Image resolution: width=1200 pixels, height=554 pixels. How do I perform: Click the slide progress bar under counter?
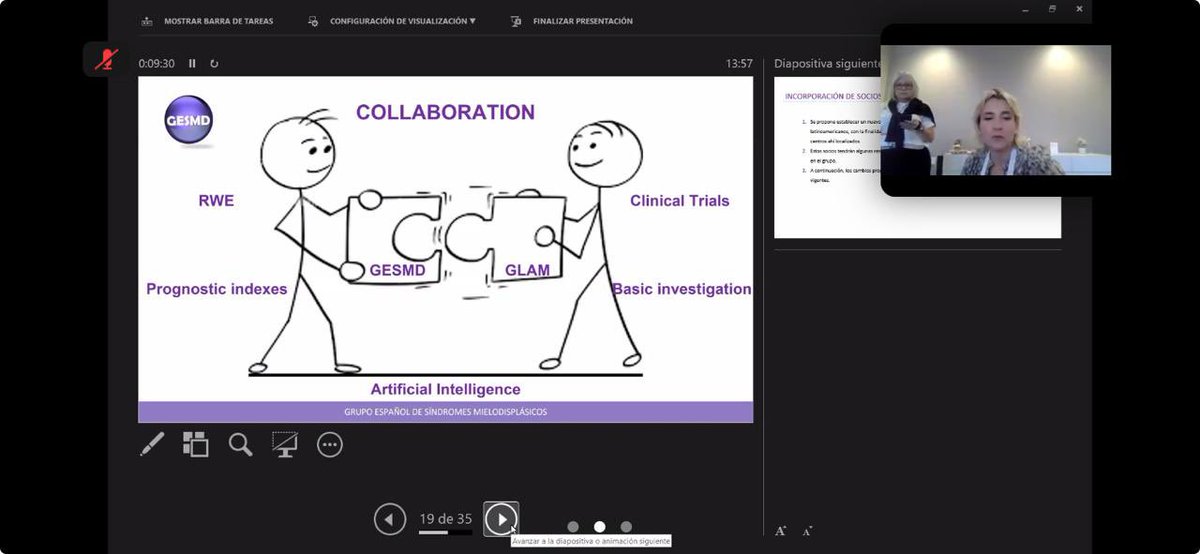click(x=445, y=532)
